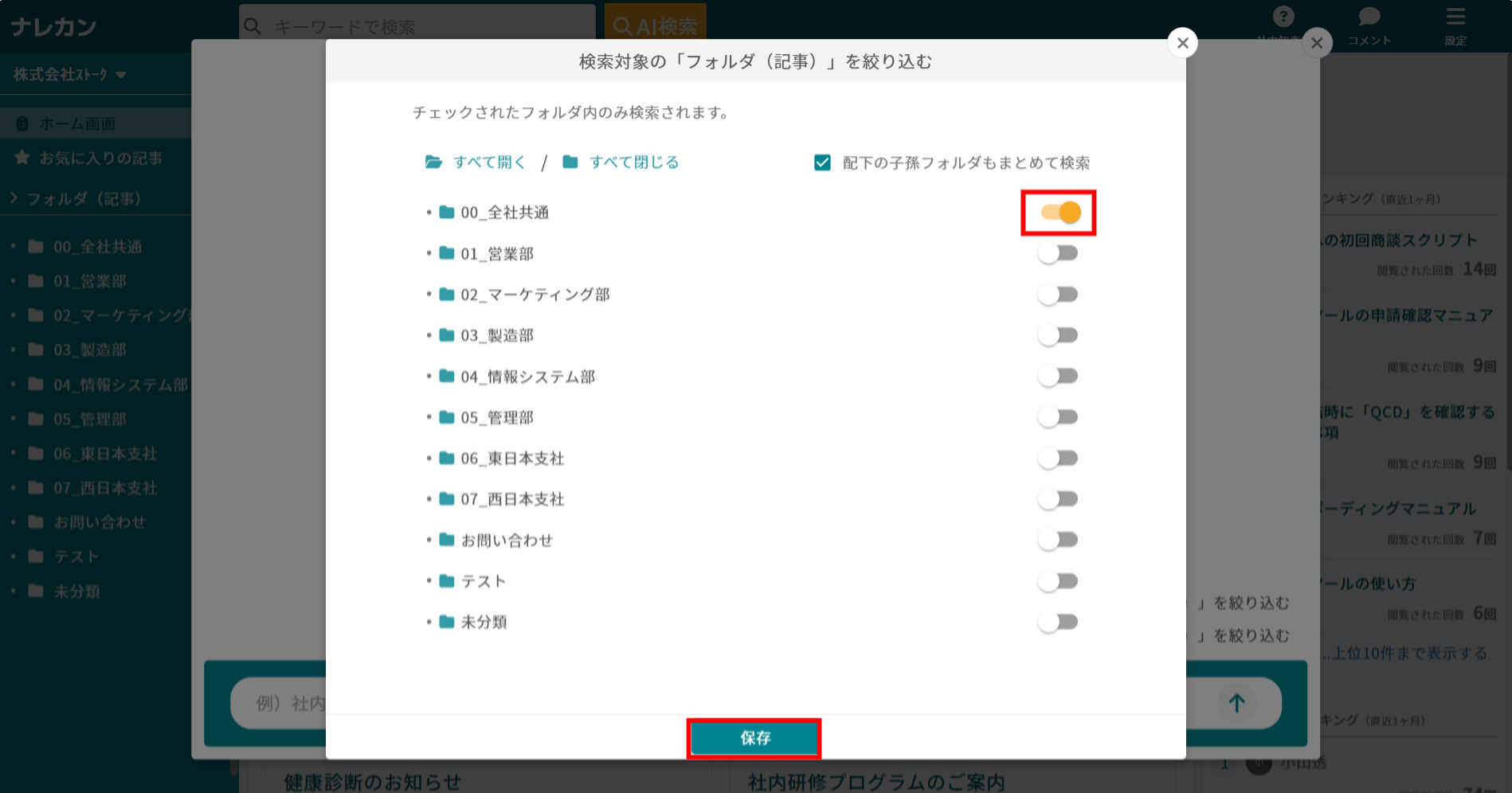
Task: Enable the 04_情報システム部 toggle
Action: (x=1058, y=376)
